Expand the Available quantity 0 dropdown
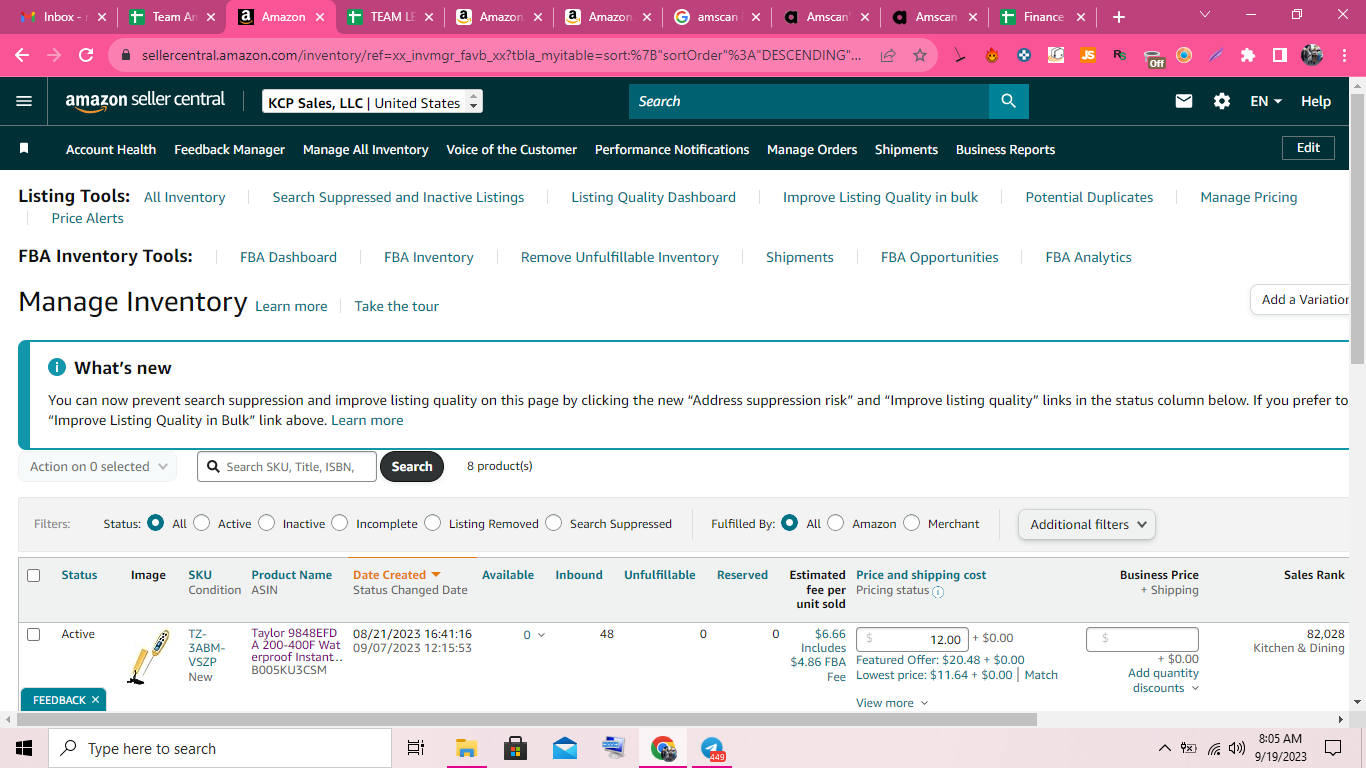 click(533, 634)
